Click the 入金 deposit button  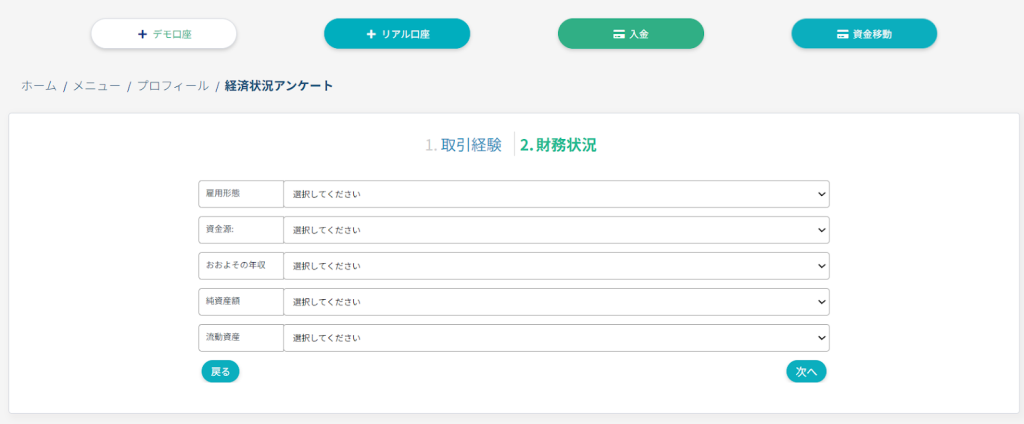(x=631, y=34)
